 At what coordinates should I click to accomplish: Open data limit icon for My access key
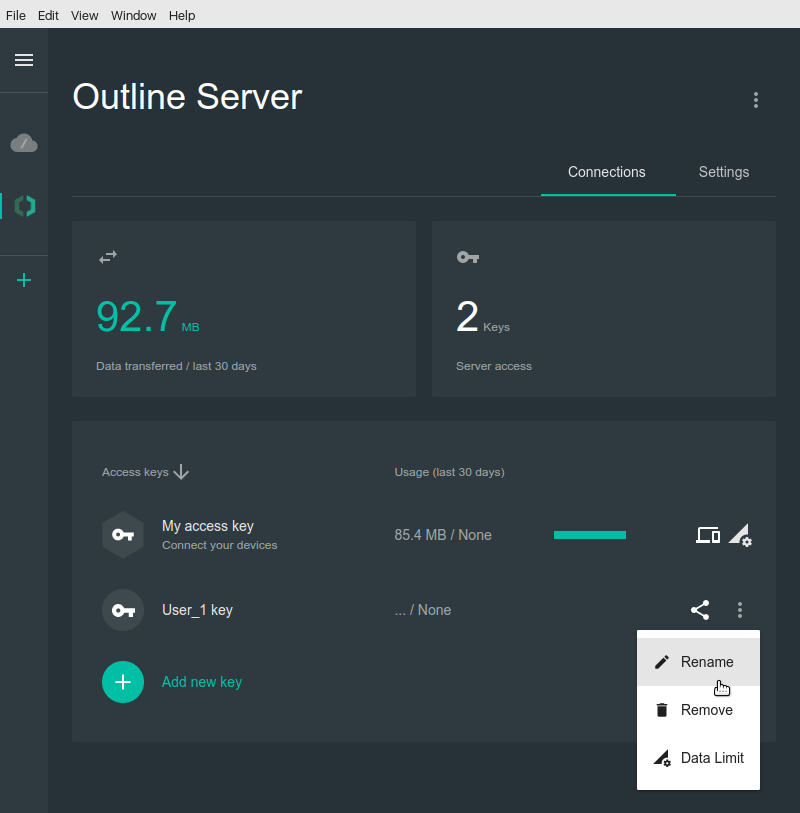click(x=740, y=535)
